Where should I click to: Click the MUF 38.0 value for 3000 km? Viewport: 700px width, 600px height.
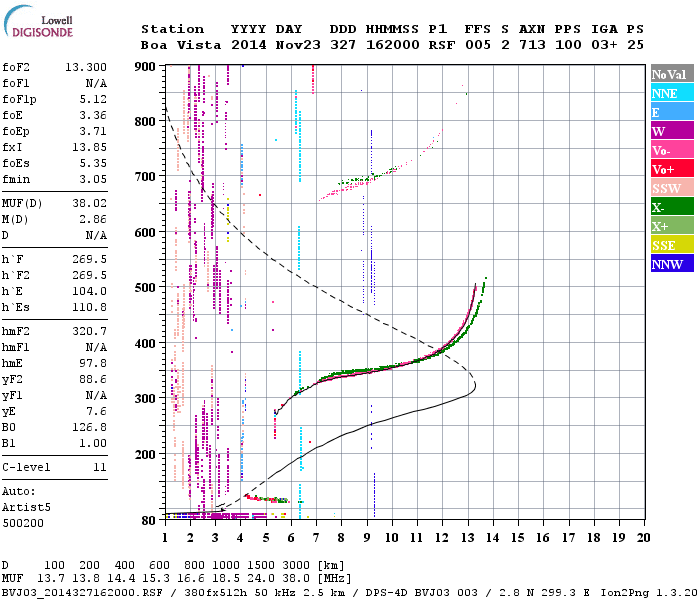click(x=297, y=579)
